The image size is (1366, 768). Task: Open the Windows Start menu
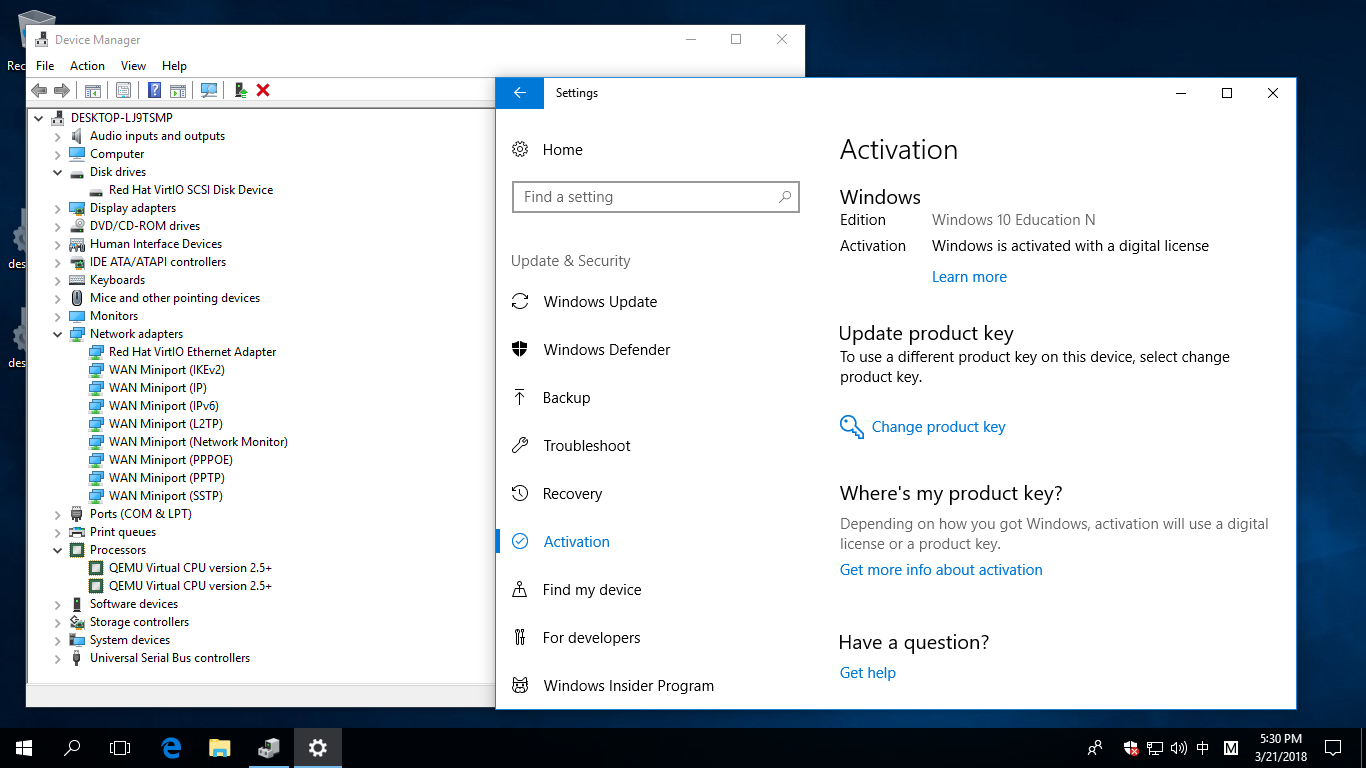pos(24,748)
